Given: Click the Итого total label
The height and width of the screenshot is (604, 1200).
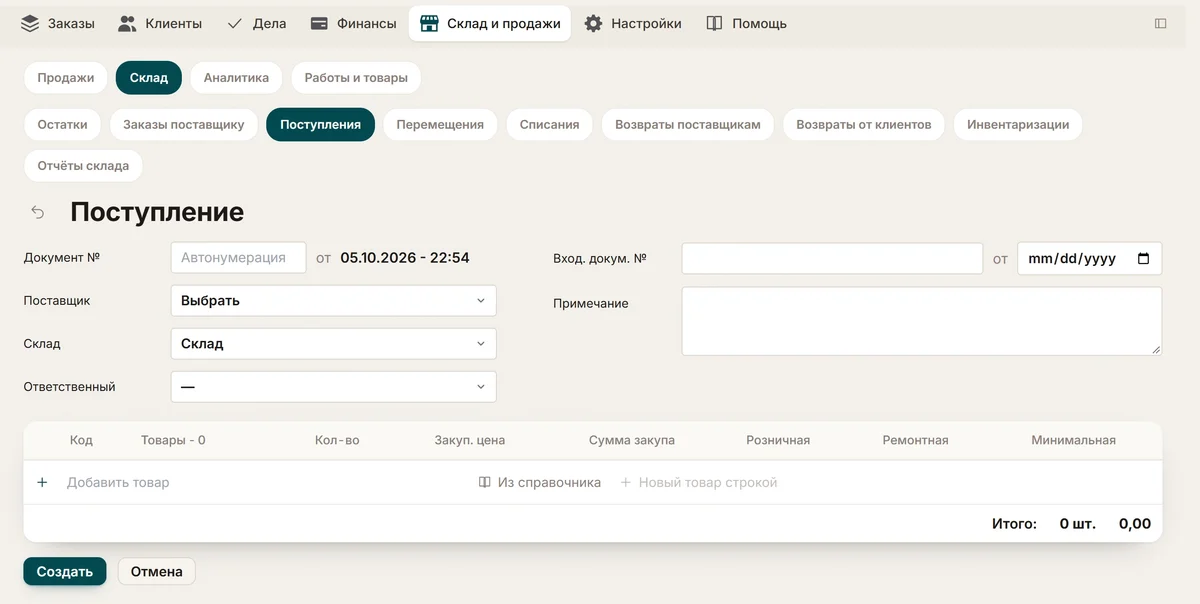Looking at the screenshot, I should pos(1014,523).
